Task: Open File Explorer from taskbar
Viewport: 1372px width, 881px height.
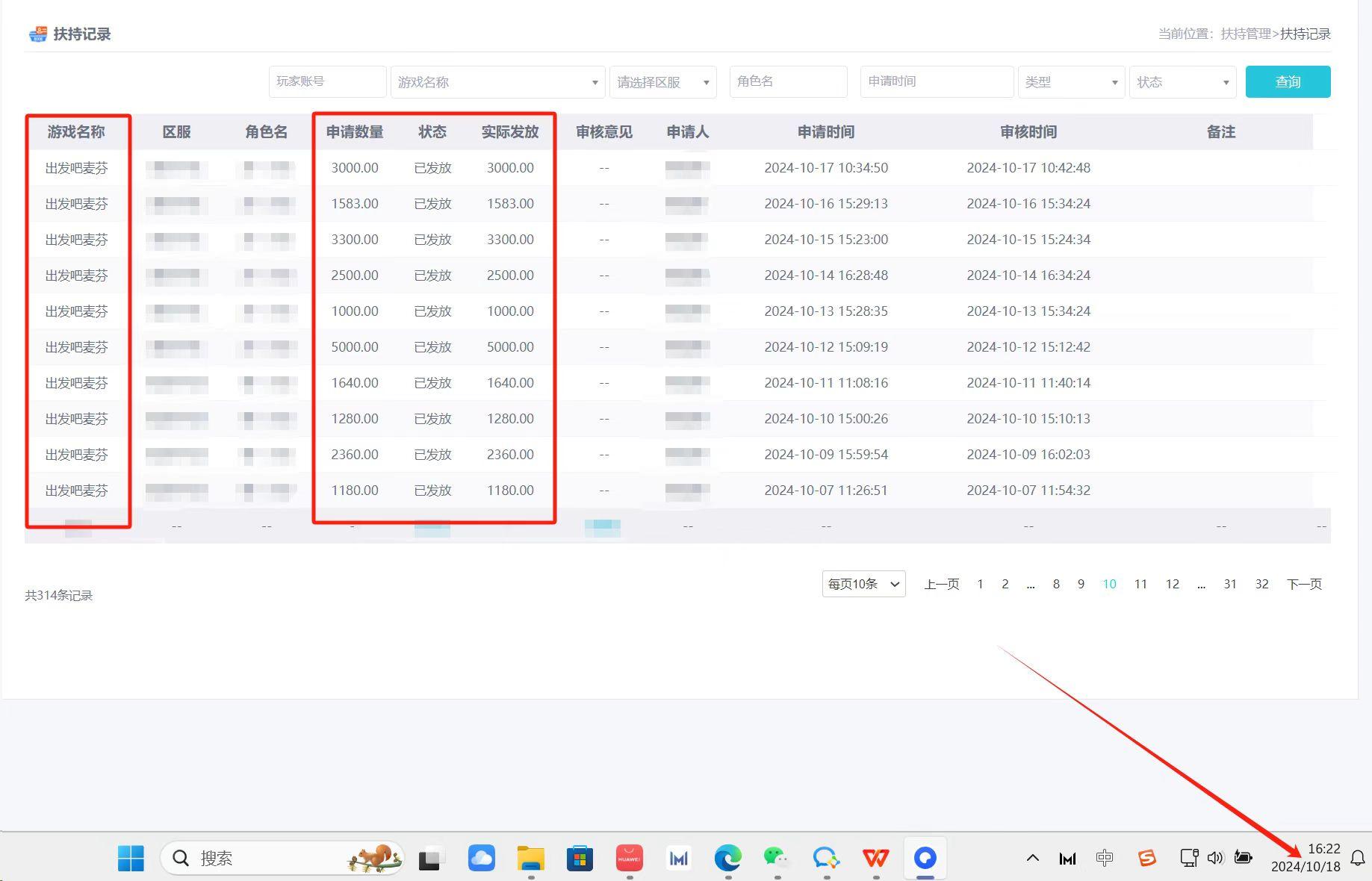Action: pyautogui.click(x=530, y=858)
